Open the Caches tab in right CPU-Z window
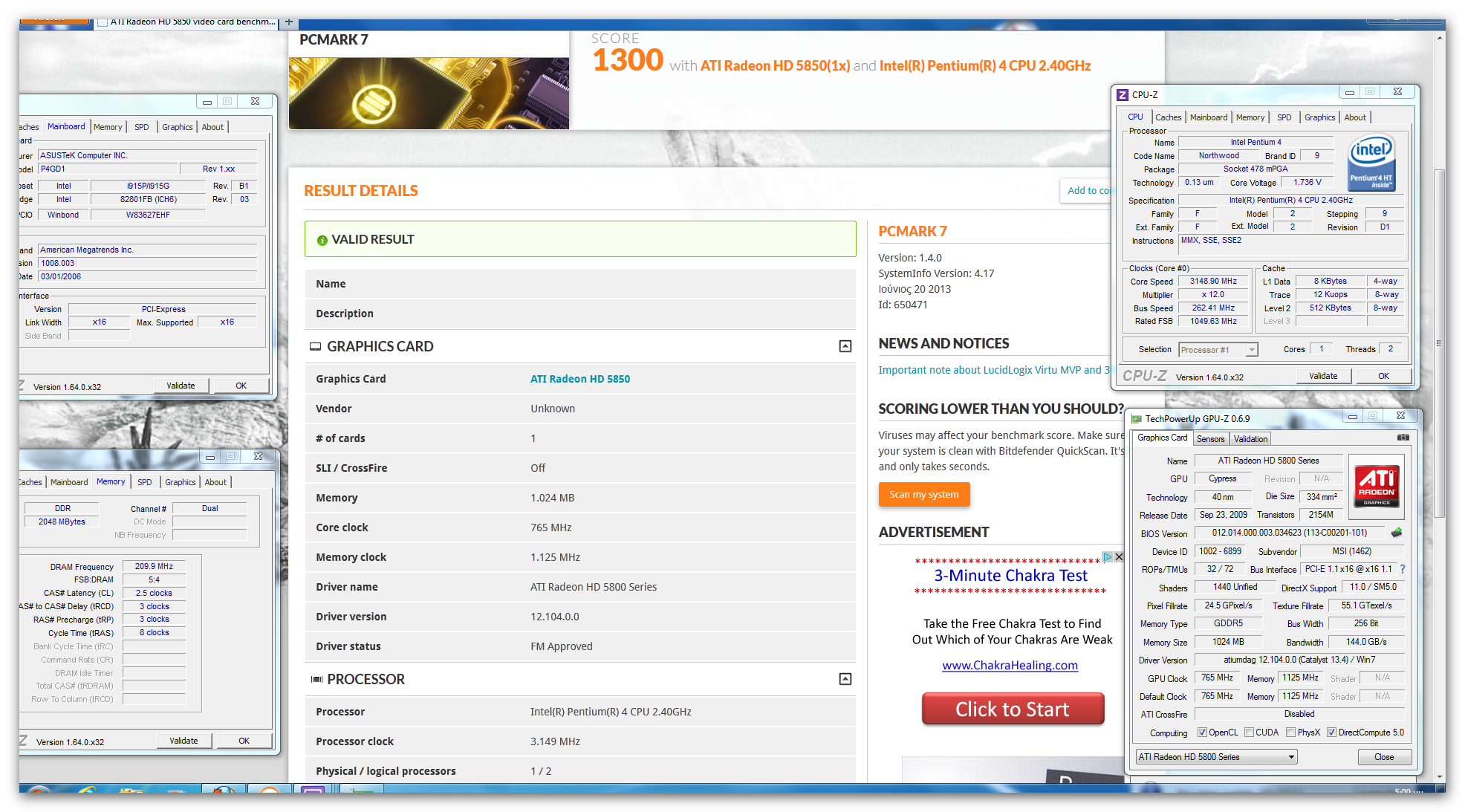 coord(1168,117)
